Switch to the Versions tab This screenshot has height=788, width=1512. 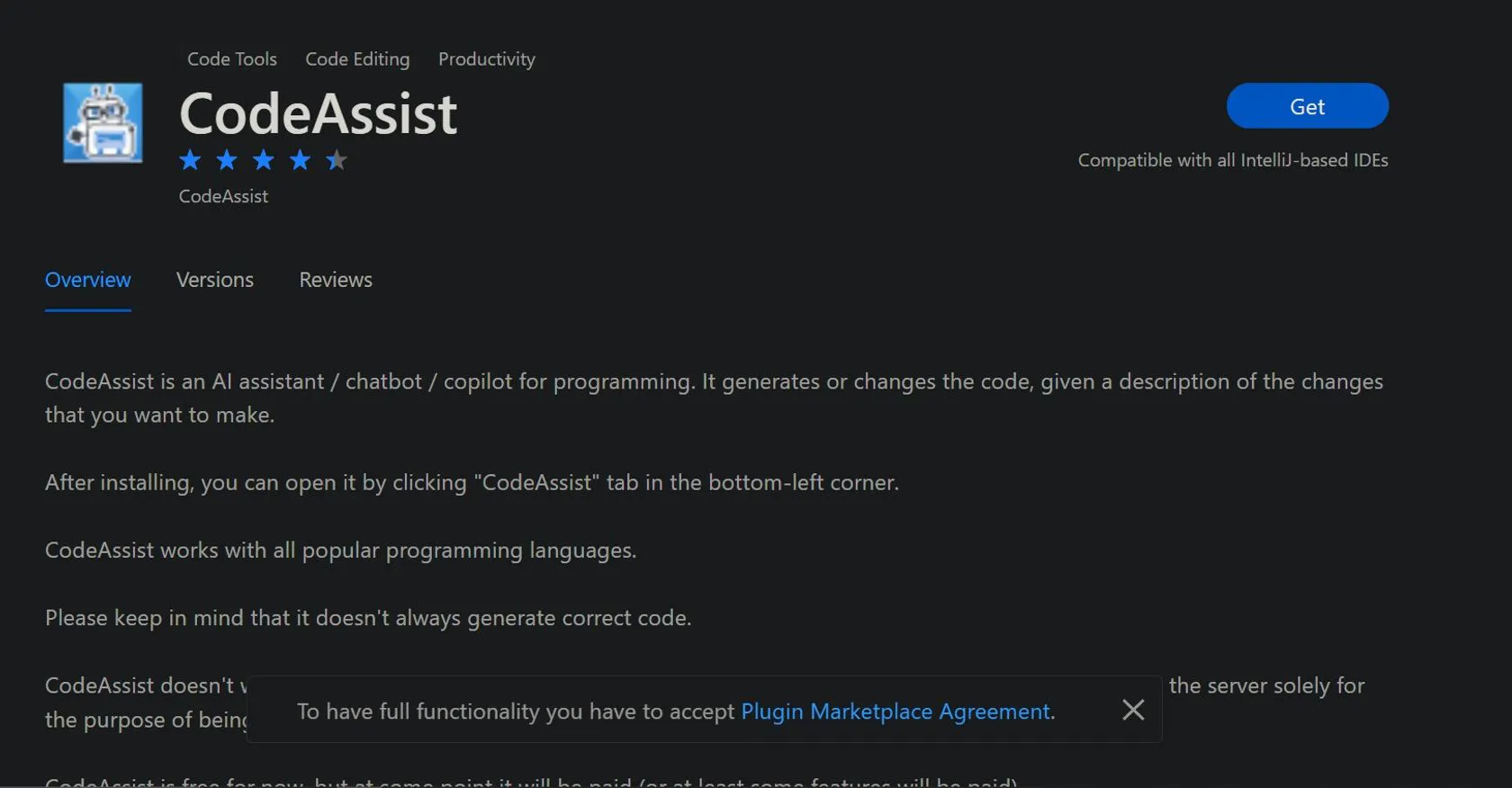[215, 280]
